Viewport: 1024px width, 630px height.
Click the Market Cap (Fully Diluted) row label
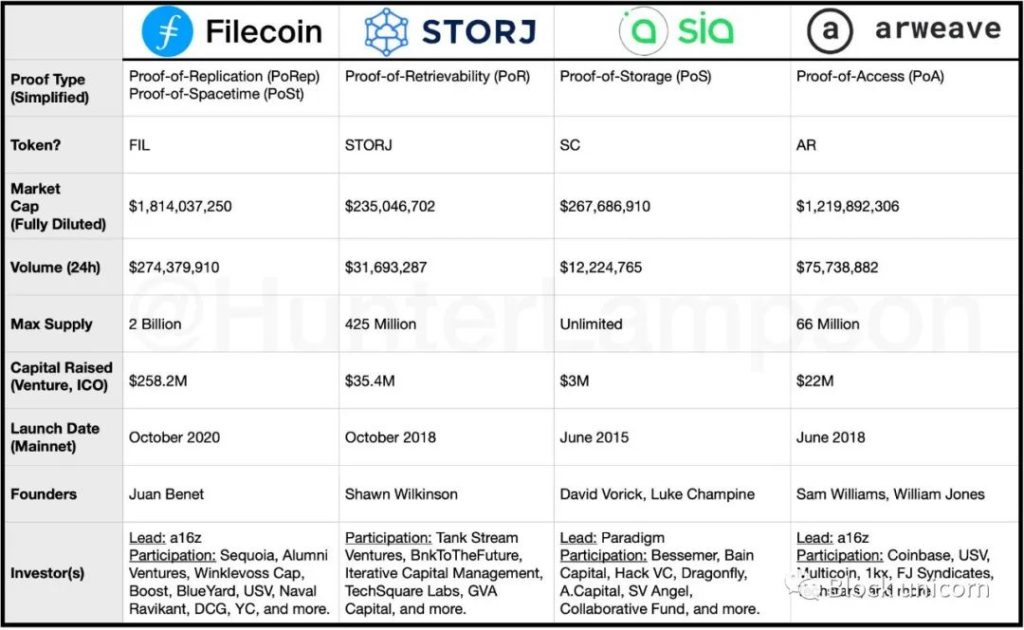[x=58, y=206]
